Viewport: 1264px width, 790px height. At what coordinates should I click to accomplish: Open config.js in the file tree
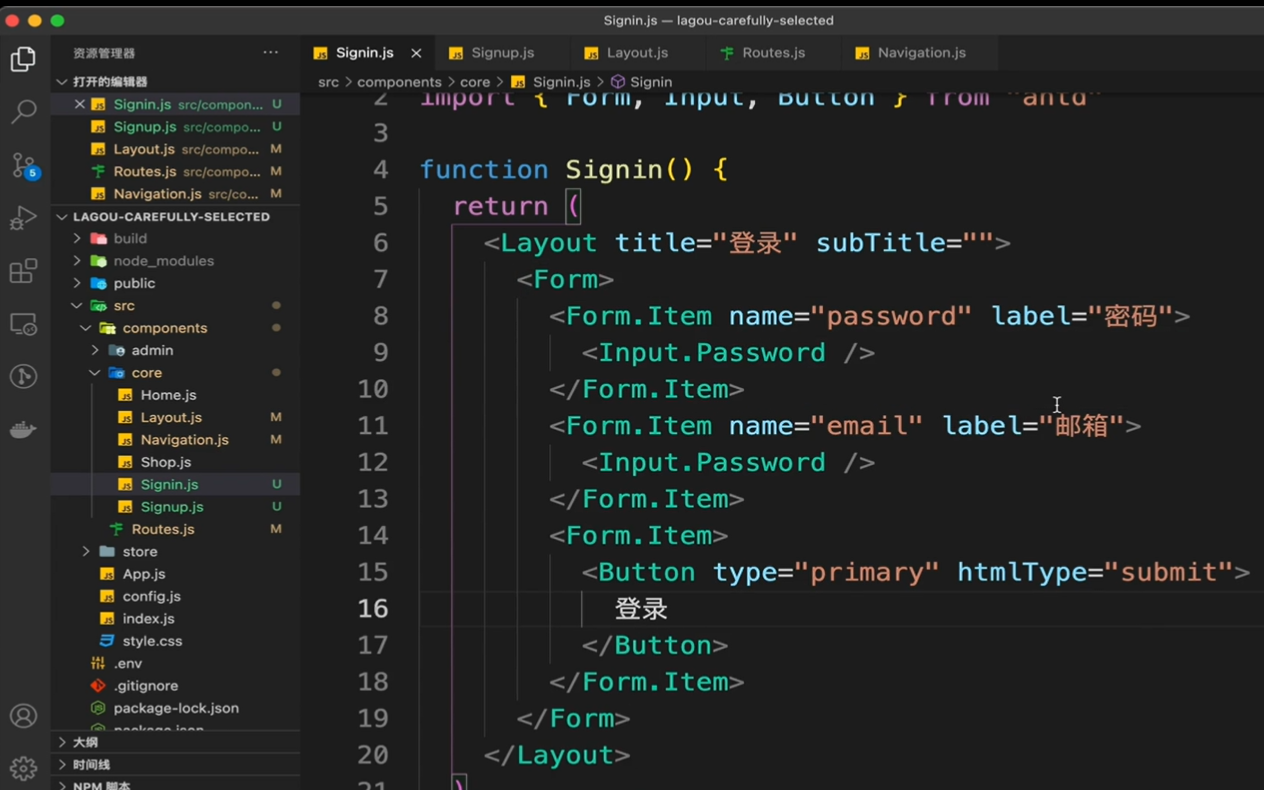click(151, 596)
